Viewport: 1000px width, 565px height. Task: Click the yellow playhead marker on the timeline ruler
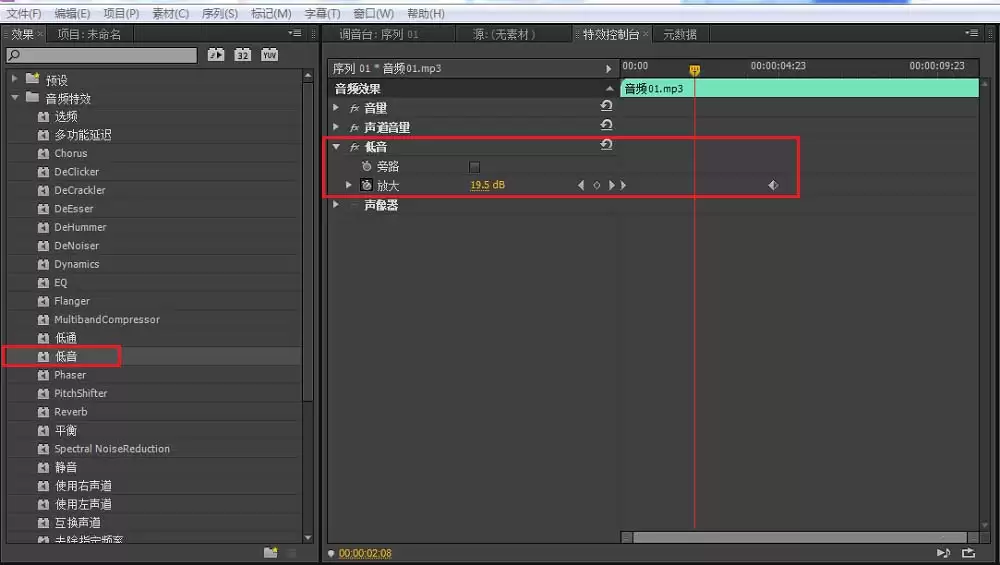(x=695, y=69)
